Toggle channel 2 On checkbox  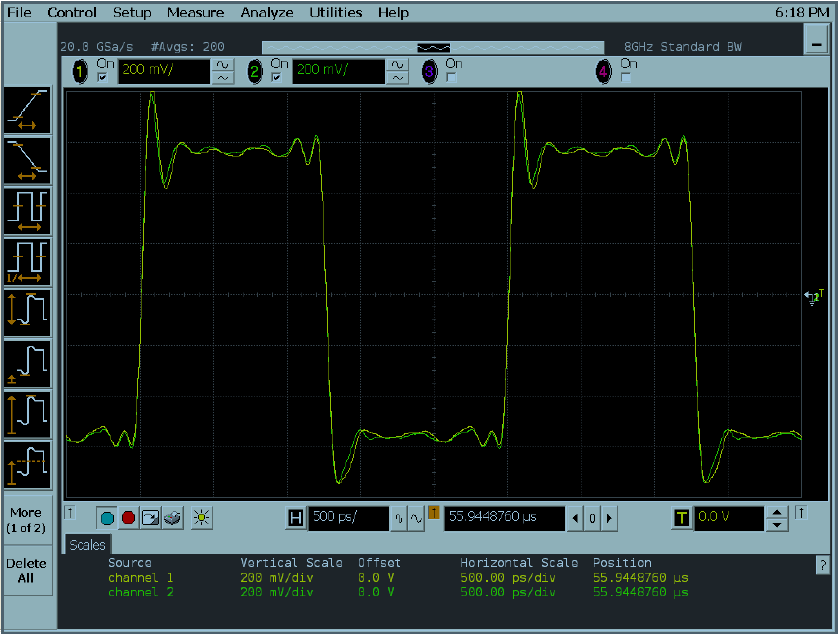277,78
